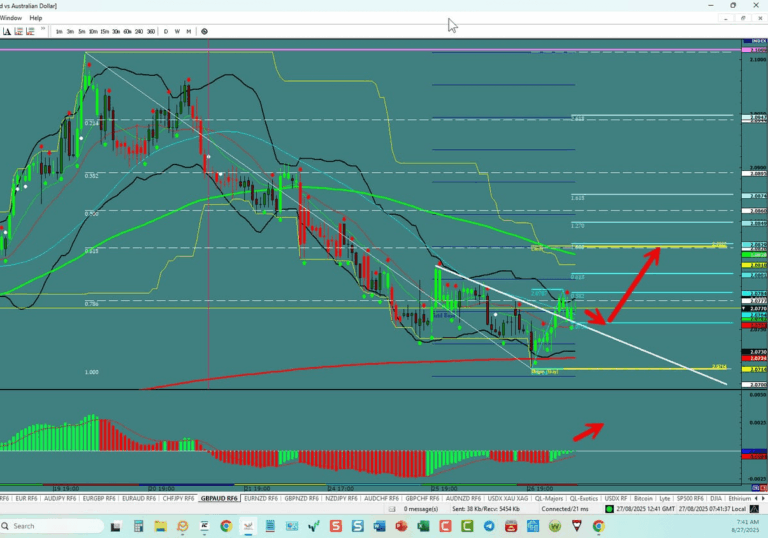Switch the chart to the 3m timeframe
The image size is (768, 538).
click(x=71, y=31)
